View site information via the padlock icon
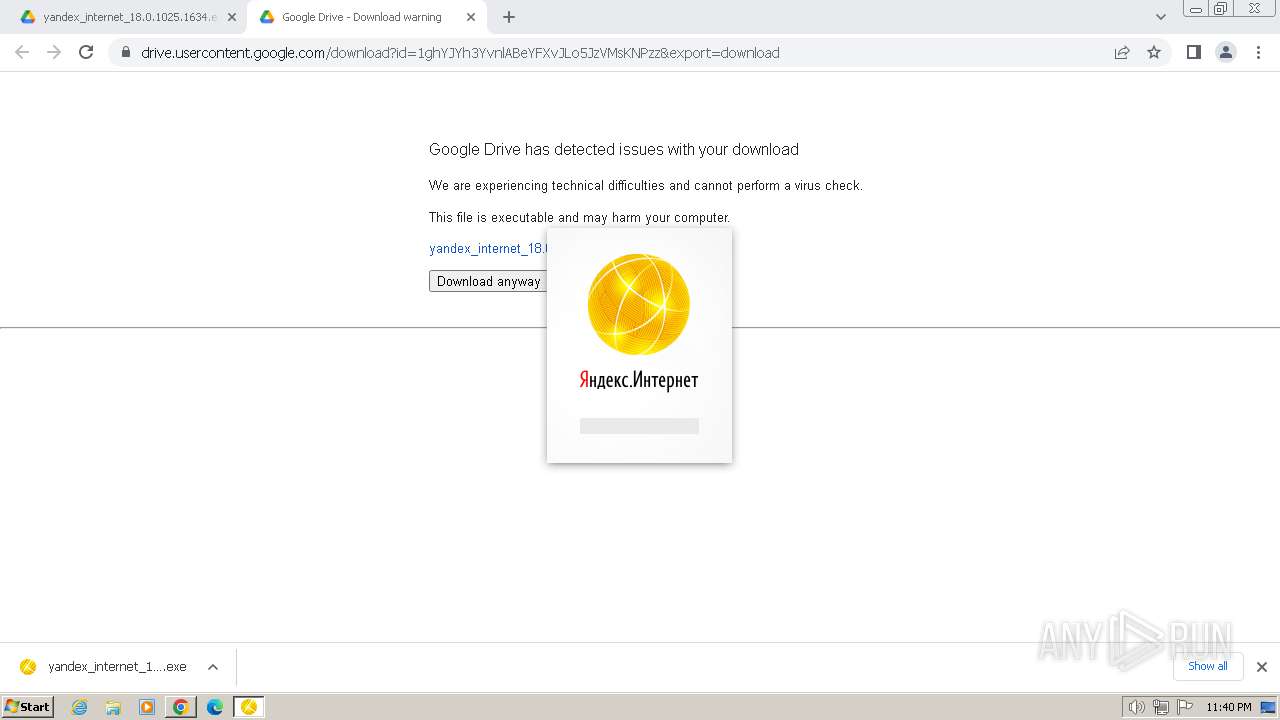 pos(126,53)
